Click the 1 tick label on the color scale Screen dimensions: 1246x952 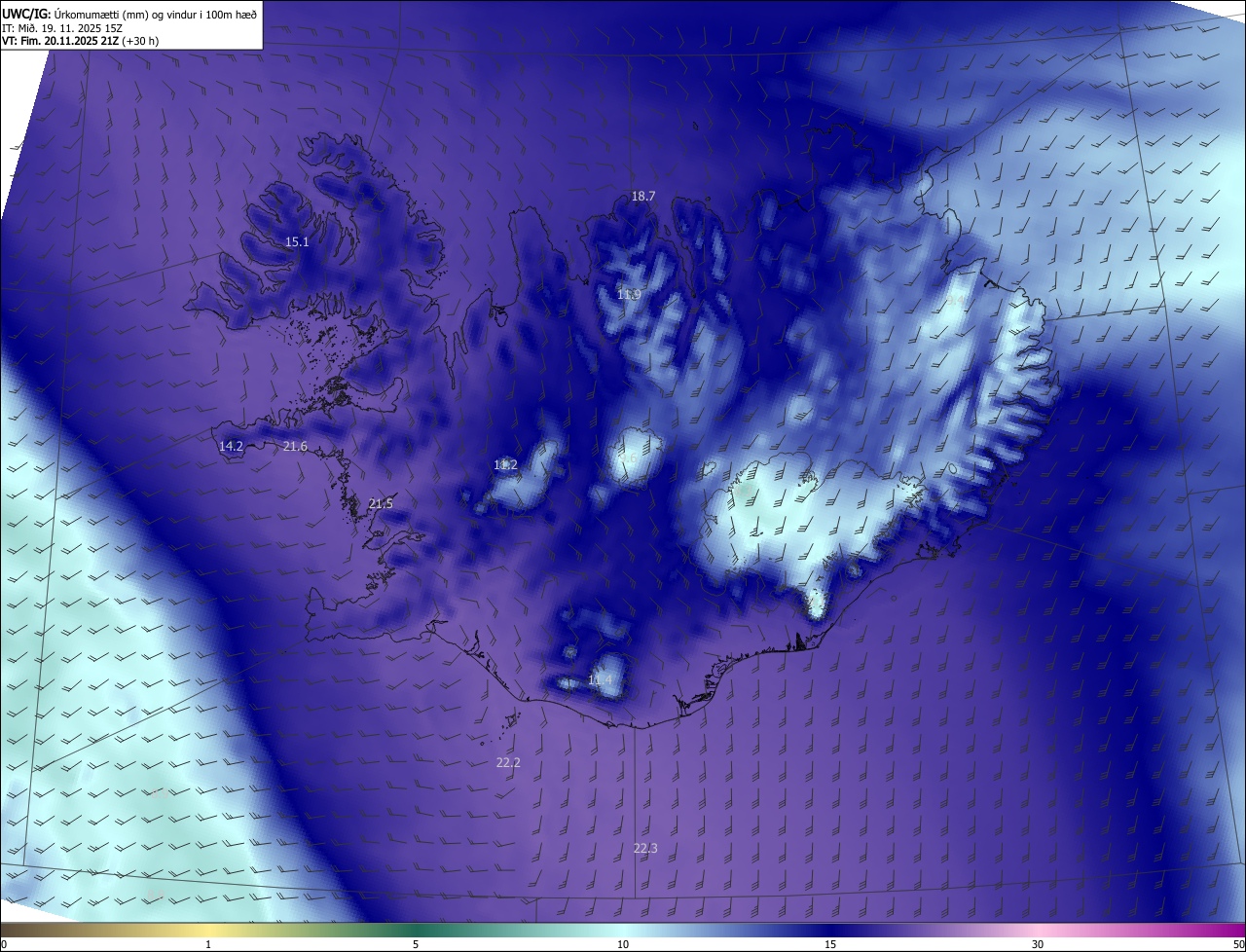pos(208,945)
